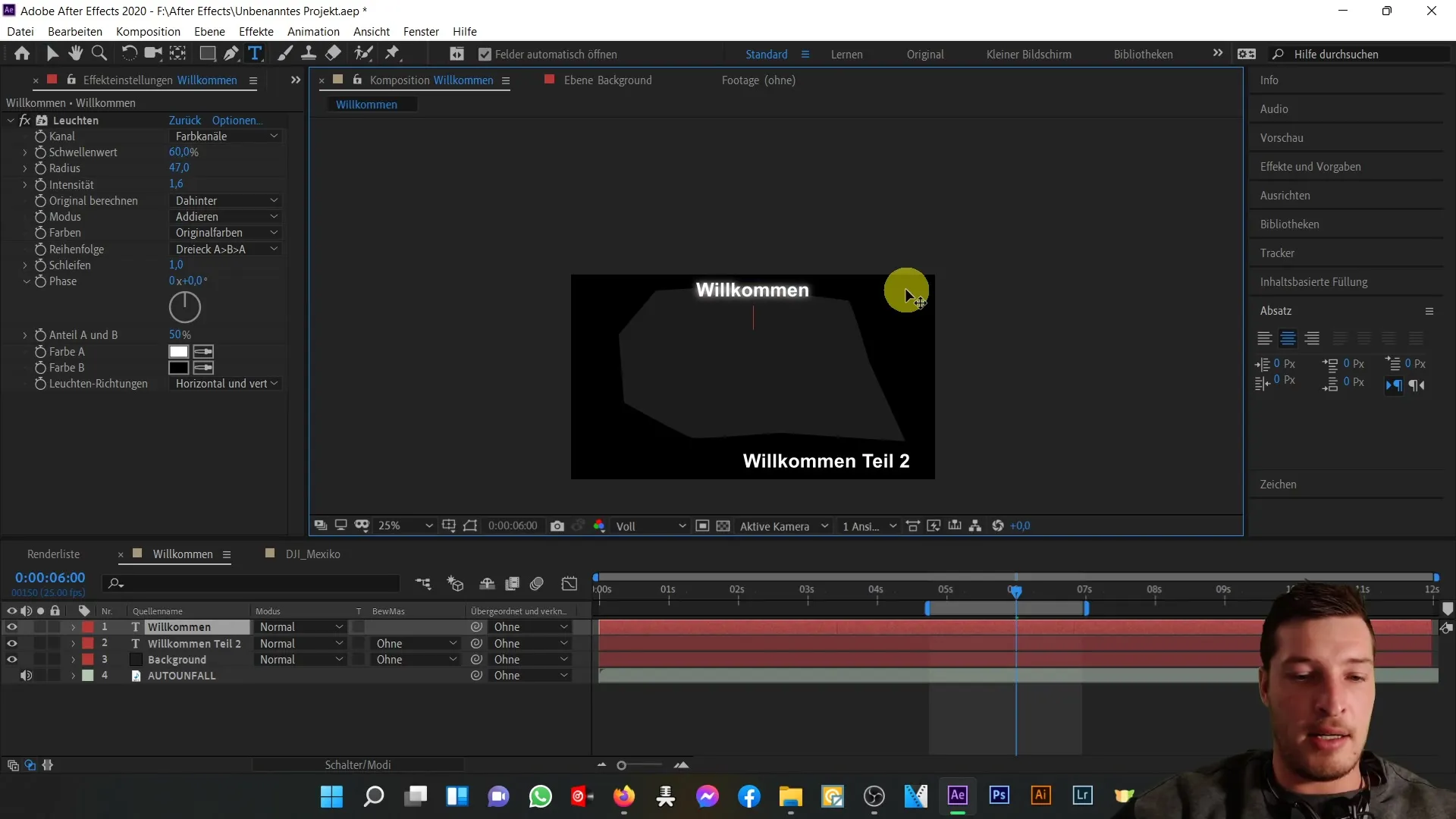1456x819 pixels.
Task: Click the Farbe A color swatch
Action: (x=177, y=351)
